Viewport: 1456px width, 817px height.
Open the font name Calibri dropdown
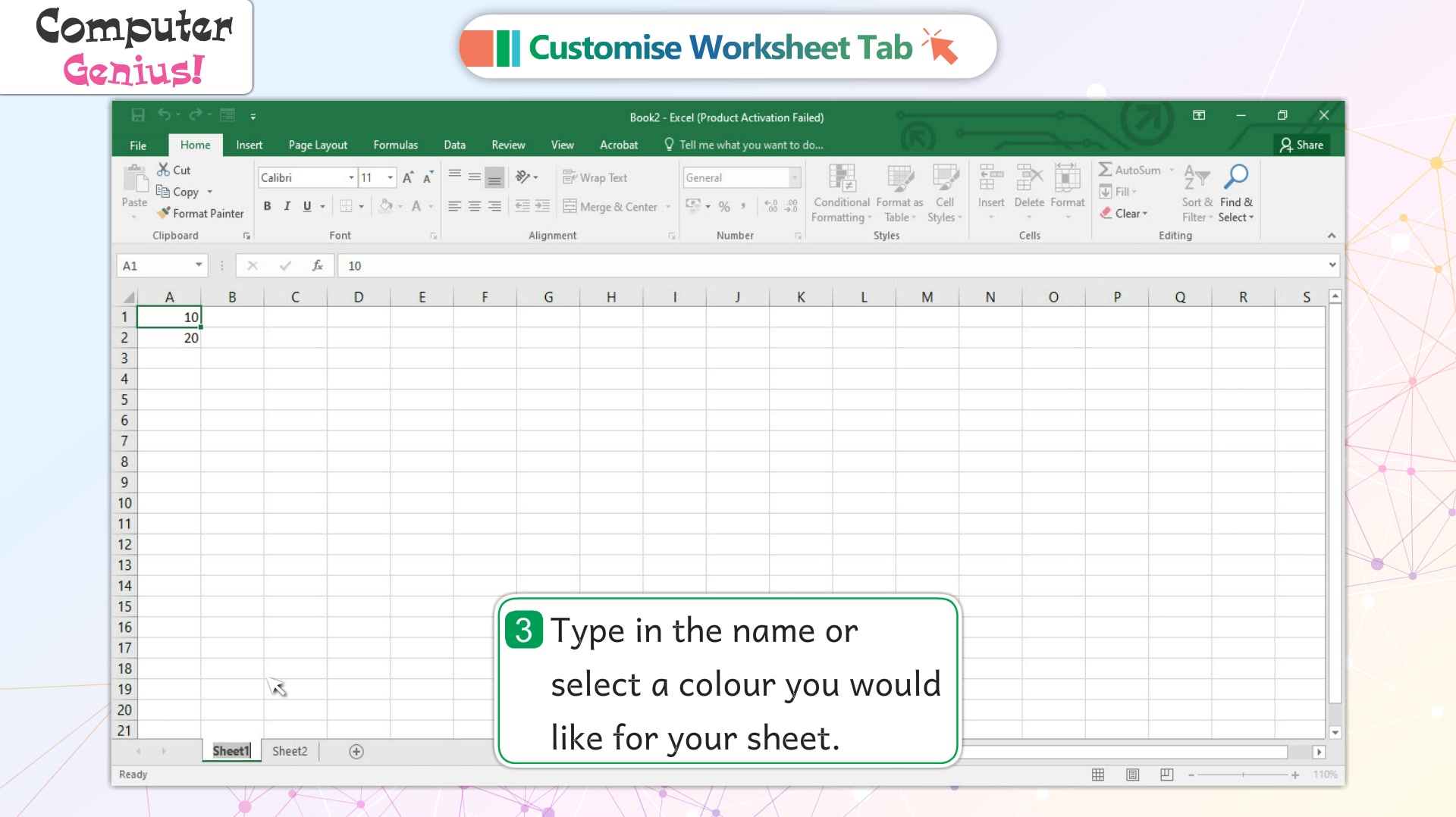(x=351, y=177)
